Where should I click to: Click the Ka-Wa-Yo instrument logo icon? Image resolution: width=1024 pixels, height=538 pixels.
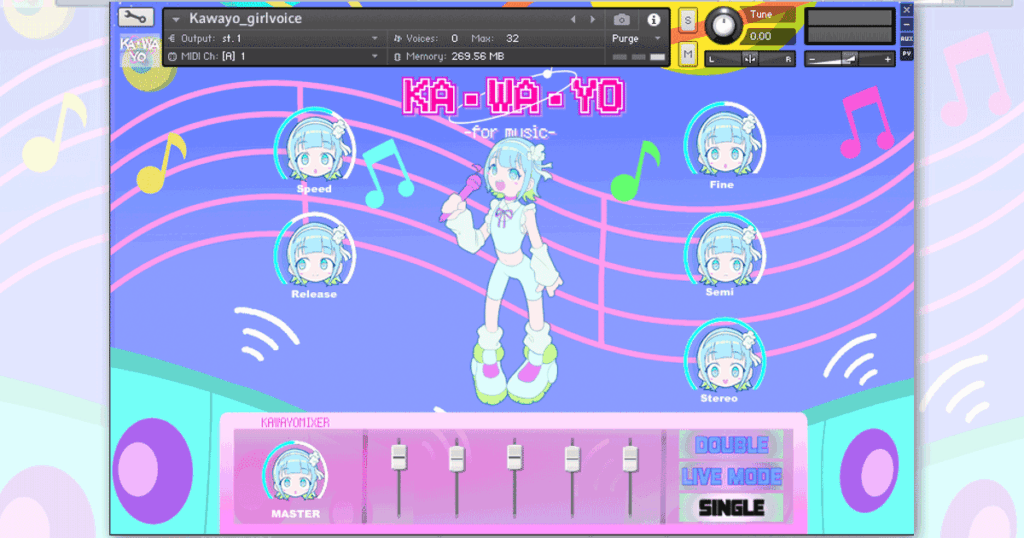pos(139,51)
